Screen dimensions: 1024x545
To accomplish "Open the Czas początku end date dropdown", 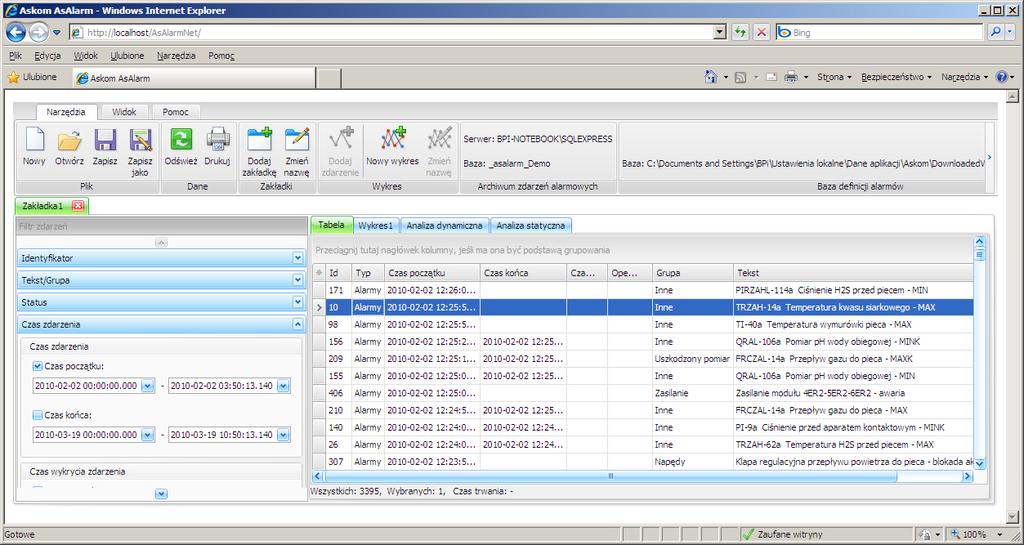I will [x=283, y=386].
